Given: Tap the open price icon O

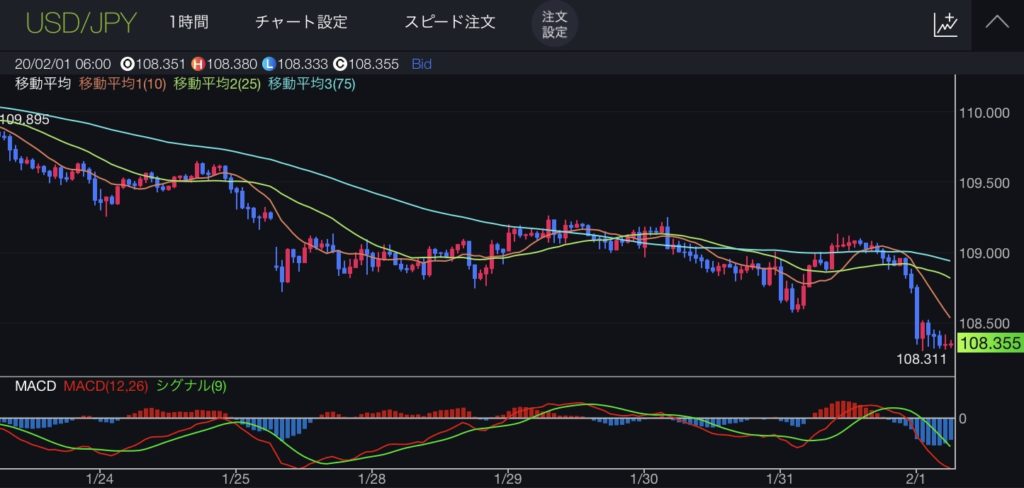Looking at the screenshot, I should pos(127,64).
